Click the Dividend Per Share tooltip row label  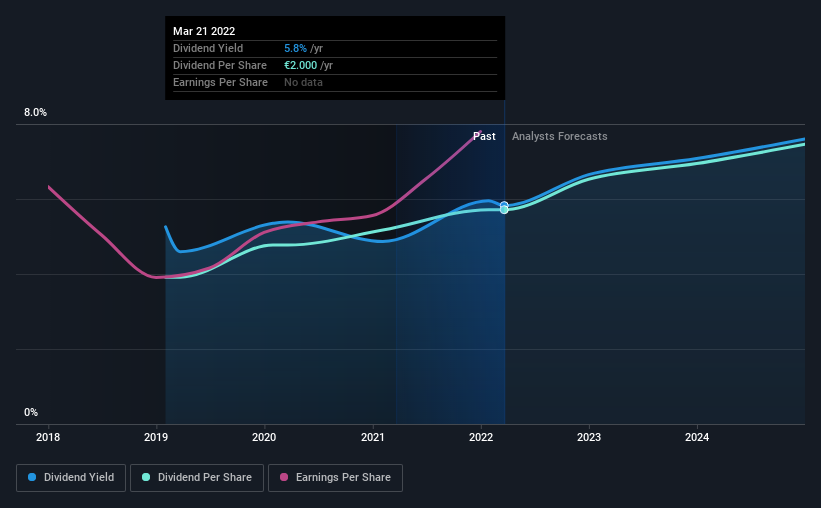[x=219, y=65]
